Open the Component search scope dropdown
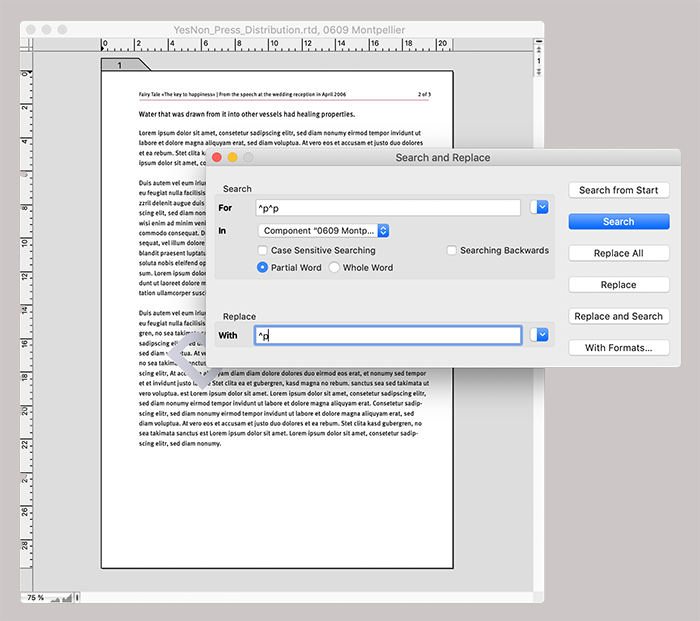700x621 pixels. point(325,231)
